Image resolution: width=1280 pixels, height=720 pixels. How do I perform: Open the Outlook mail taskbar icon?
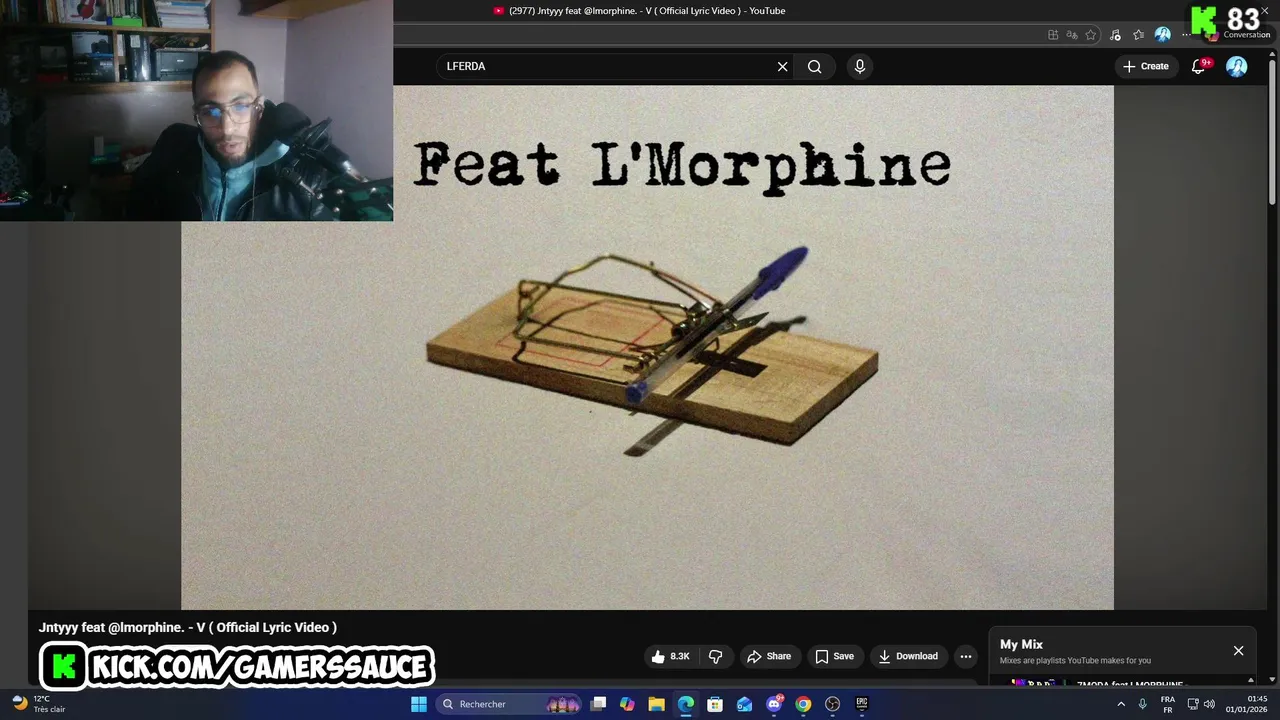point(744,704)
